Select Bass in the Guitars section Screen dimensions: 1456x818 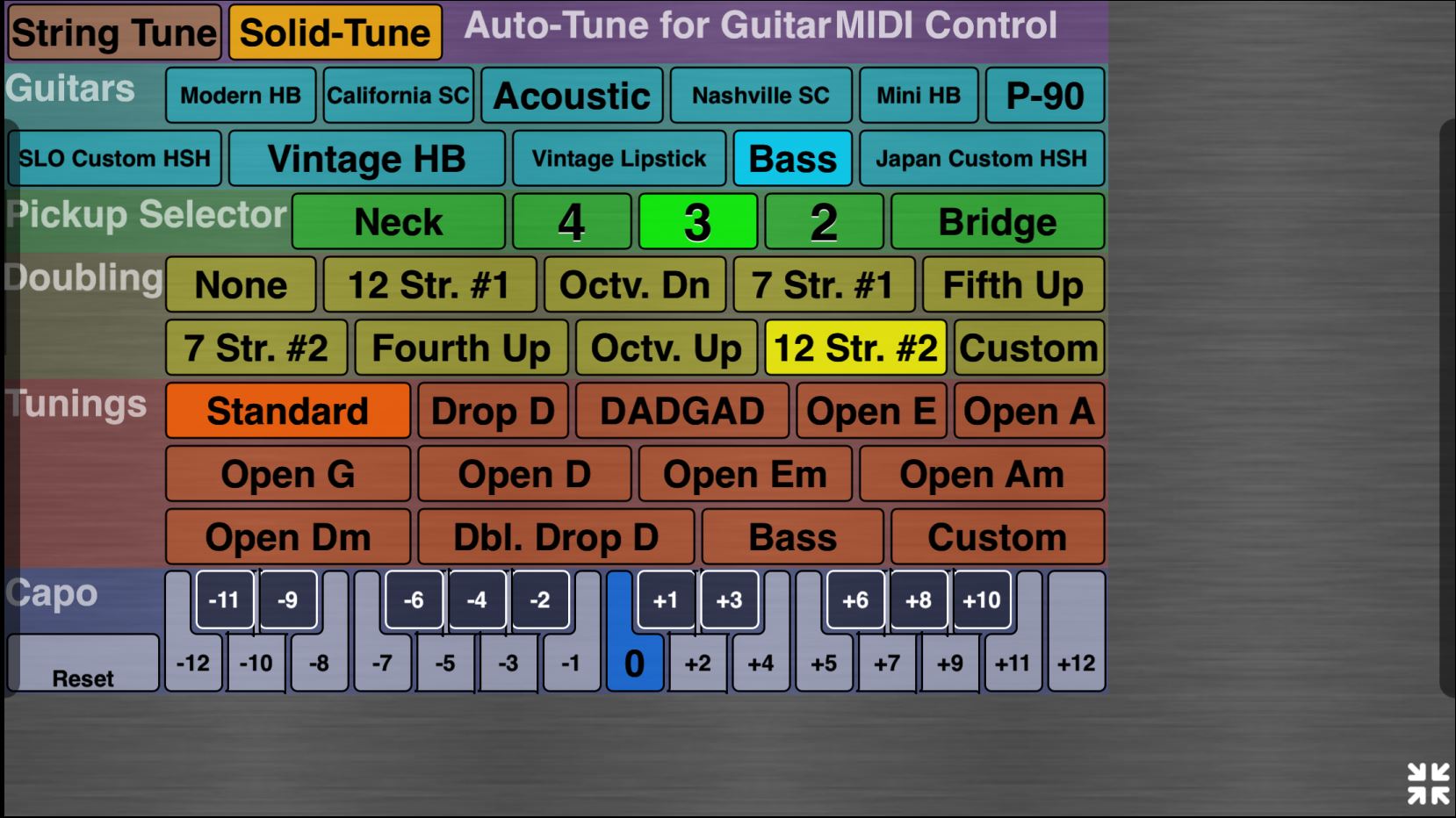pos(793,158)
